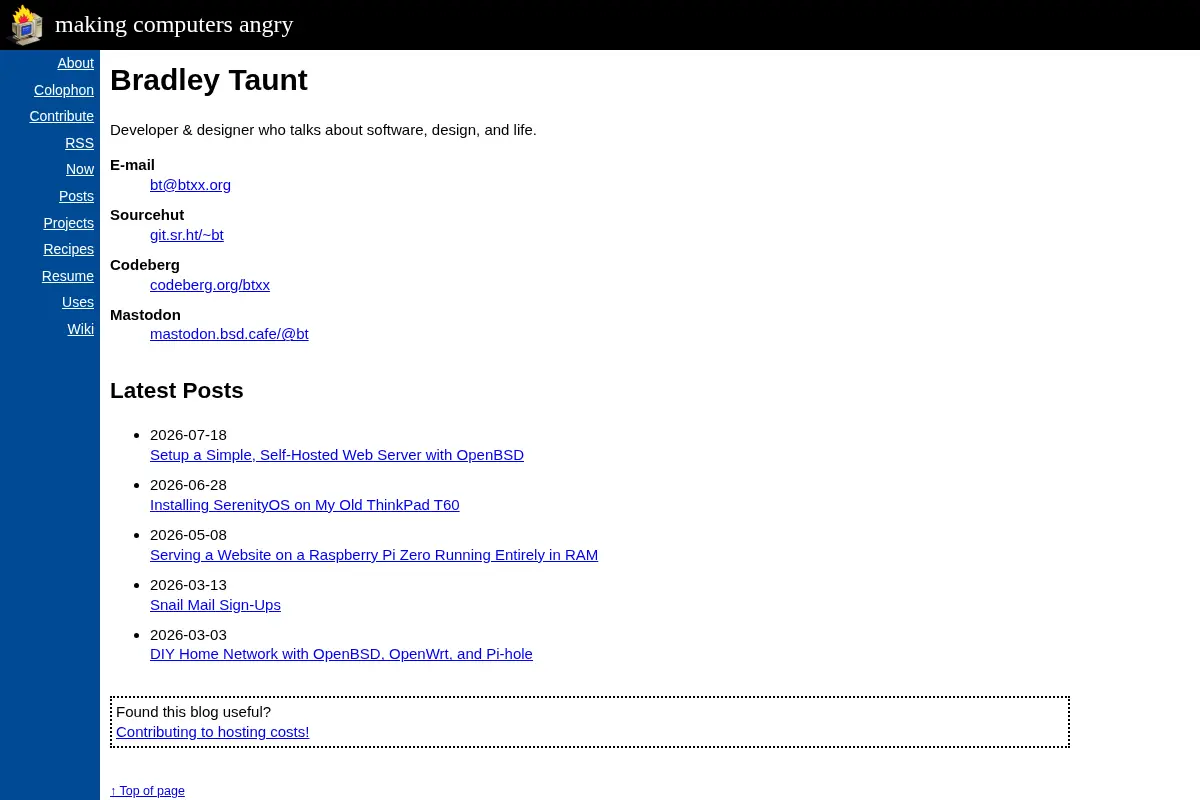Click the 'Sourcehut' label

click(x=147, y=215)
